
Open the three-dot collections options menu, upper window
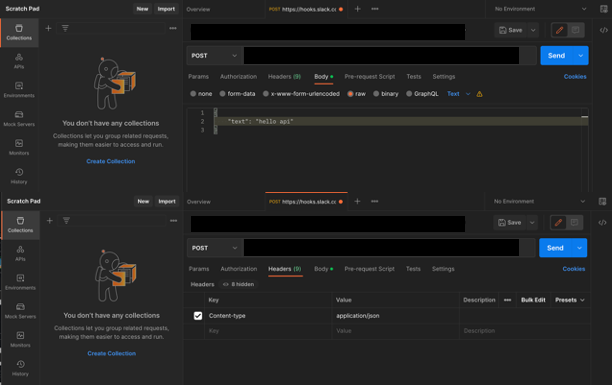point(173,28)
